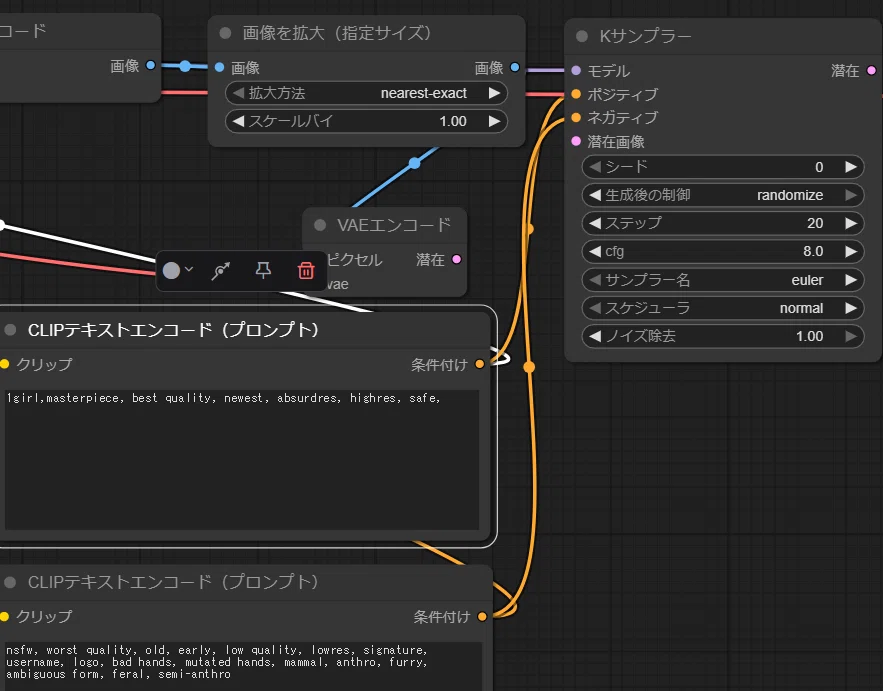Click スケールバイ 1.00 value field
This screenshot has height=691, width=883.
366,121
